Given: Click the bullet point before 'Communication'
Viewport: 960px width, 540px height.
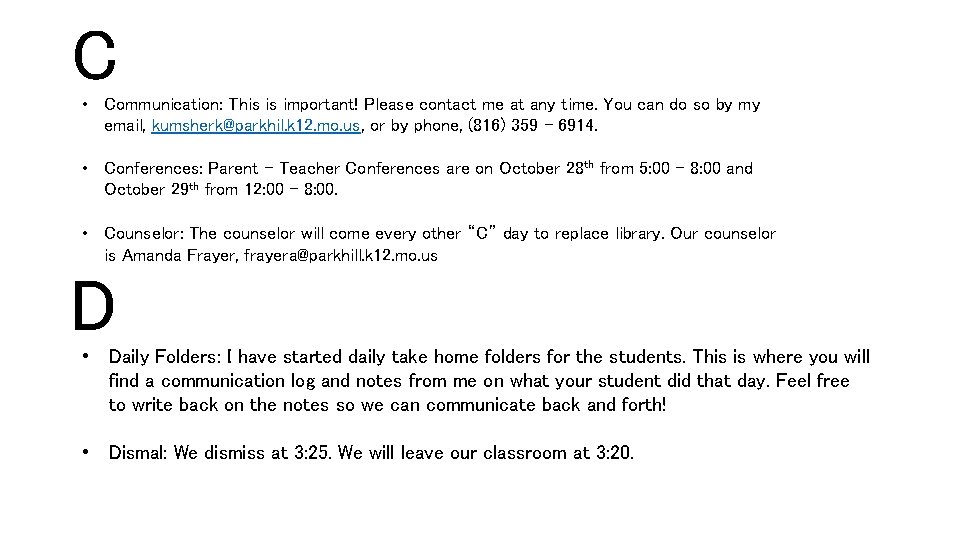Looking at the screenshot, I should [88, 105].
